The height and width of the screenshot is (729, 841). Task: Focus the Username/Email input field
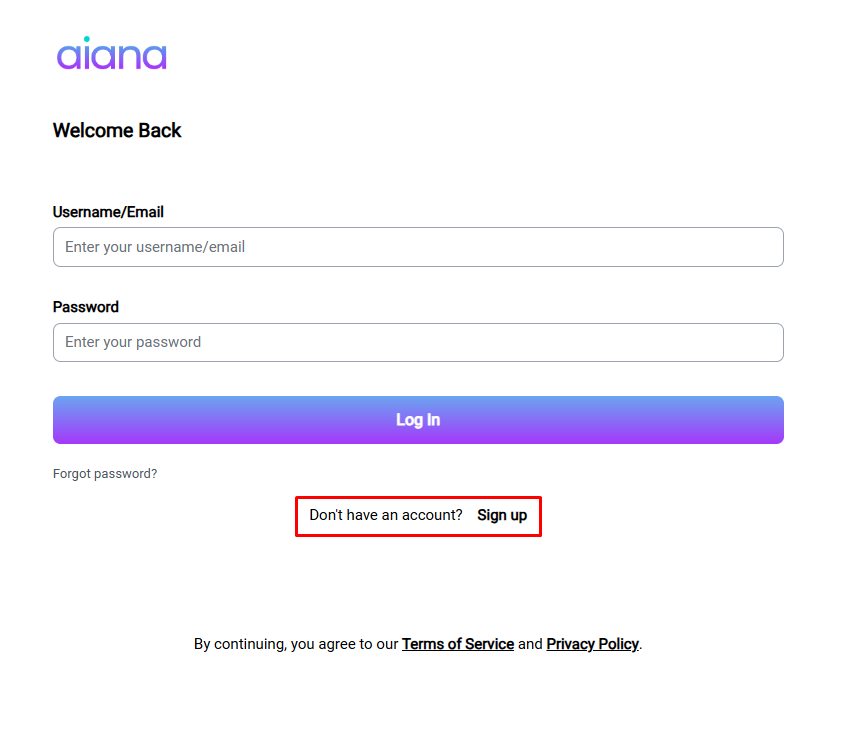tap(418, 247)
